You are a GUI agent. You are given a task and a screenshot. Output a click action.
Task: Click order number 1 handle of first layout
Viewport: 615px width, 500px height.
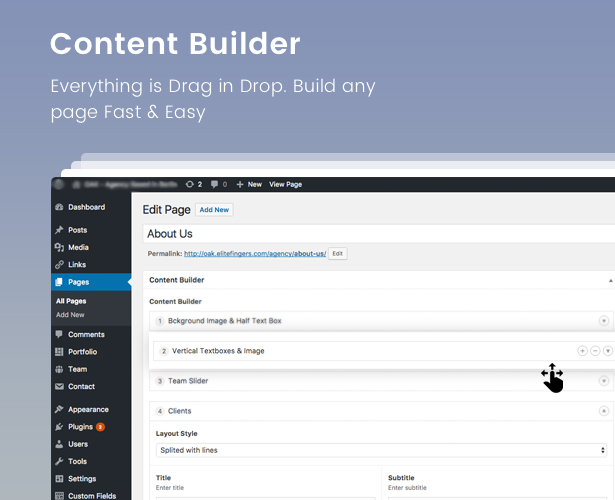coord(160,321)
